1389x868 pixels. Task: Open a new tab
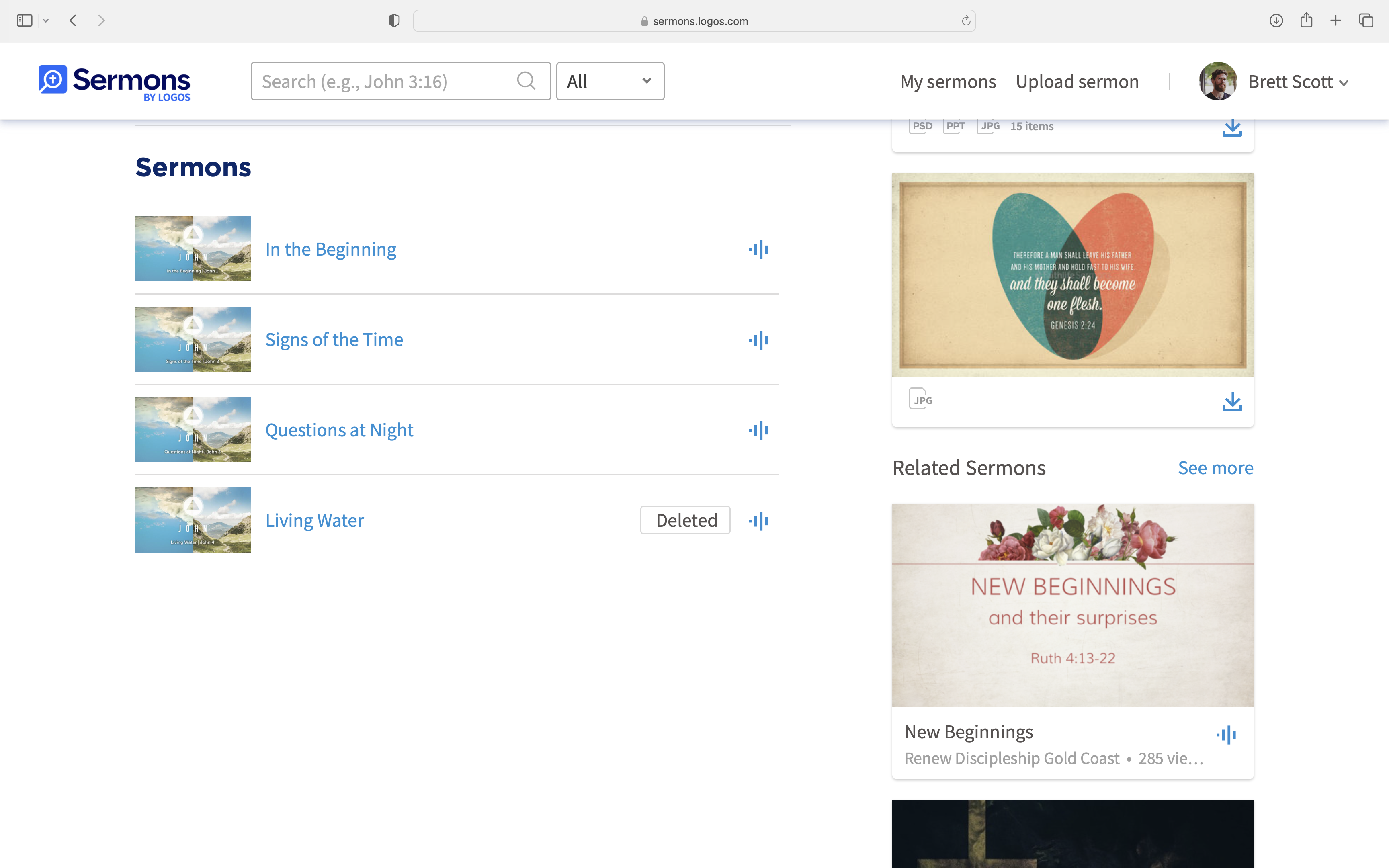tap(1336, 20)
